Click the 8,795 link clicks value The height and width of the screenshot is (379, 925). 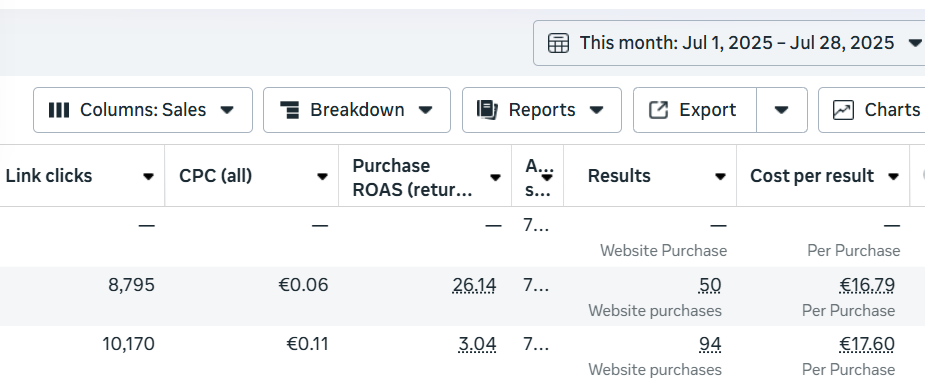click(131, 285)
